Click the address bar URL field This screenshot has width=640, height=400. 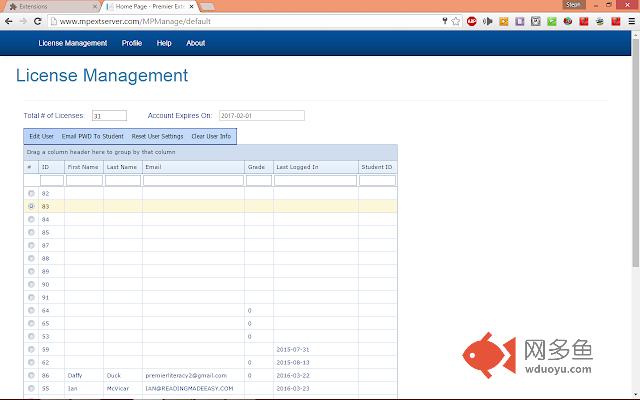pyautogui.click(x=245, y=21)
